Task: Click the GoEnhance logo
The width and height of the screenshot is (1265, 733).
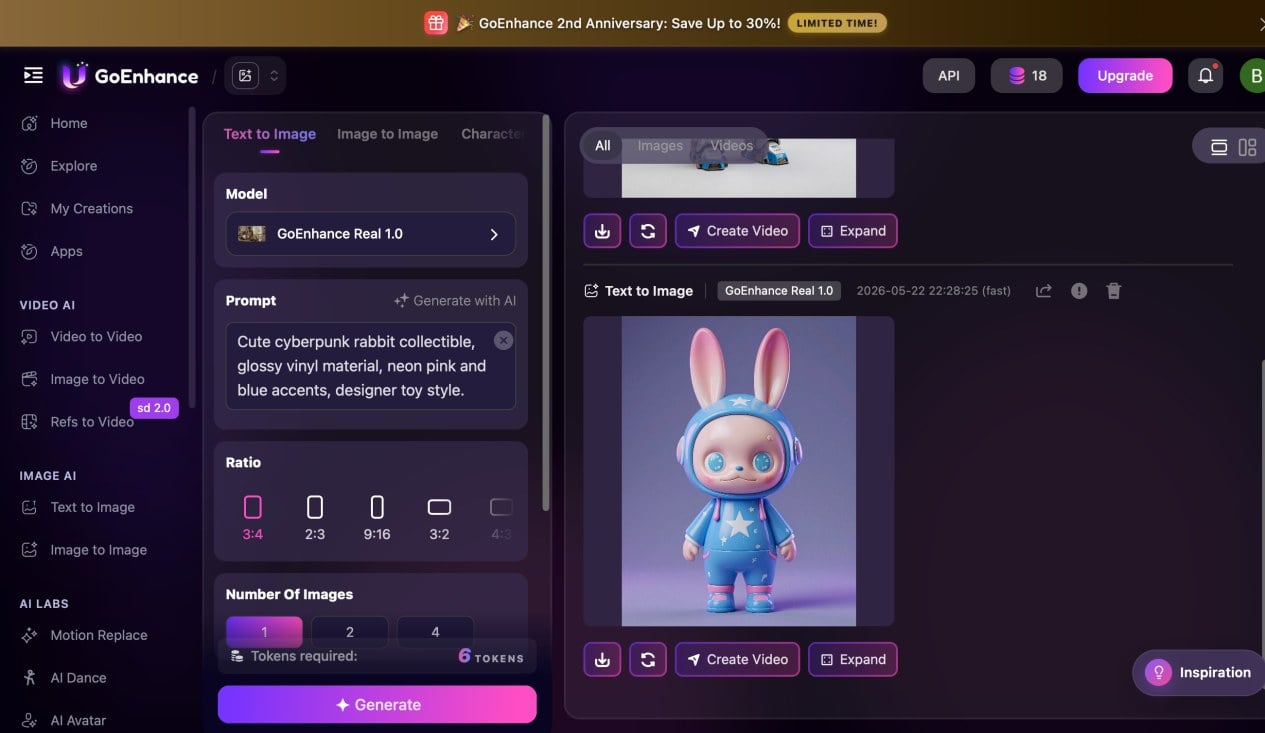Action: click(x=128, y=76)
